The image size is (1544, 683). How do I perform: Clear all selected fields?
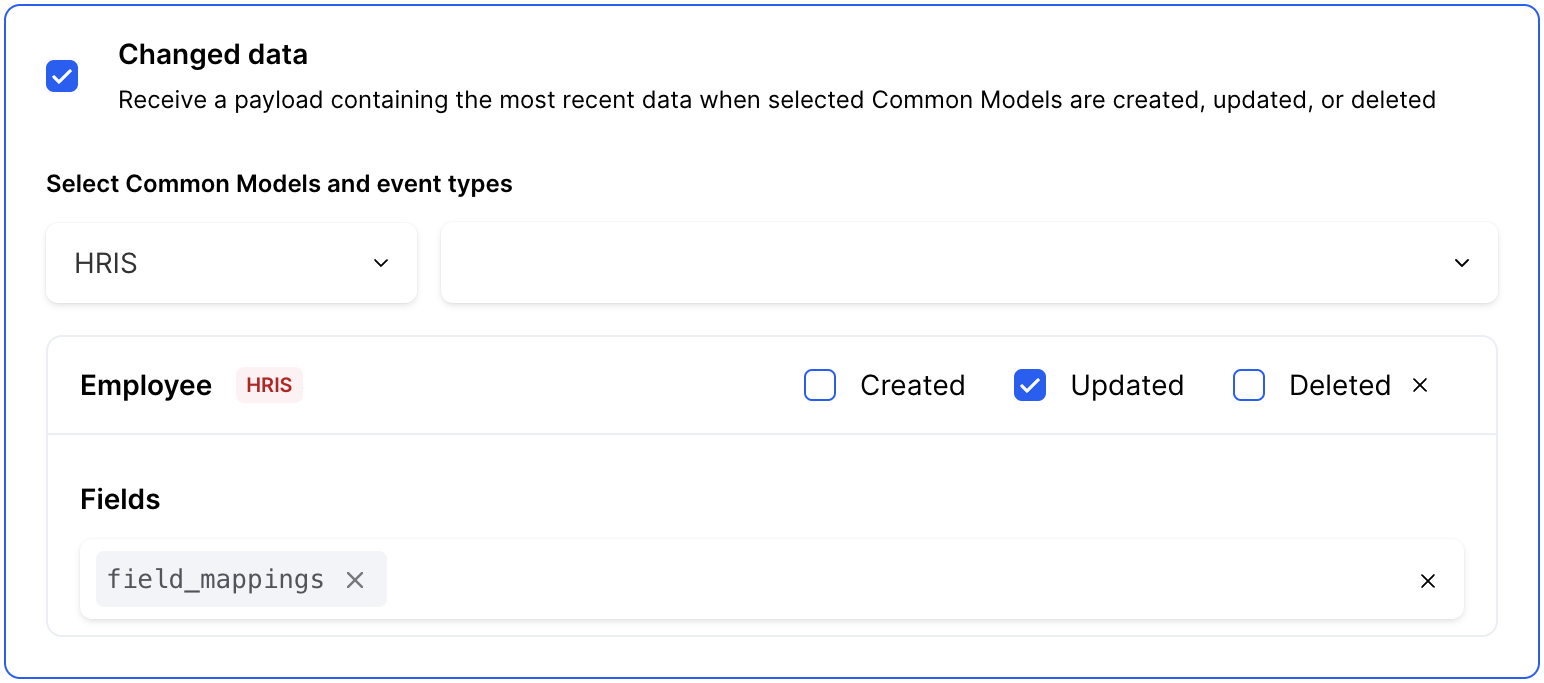coord(1428,581)
